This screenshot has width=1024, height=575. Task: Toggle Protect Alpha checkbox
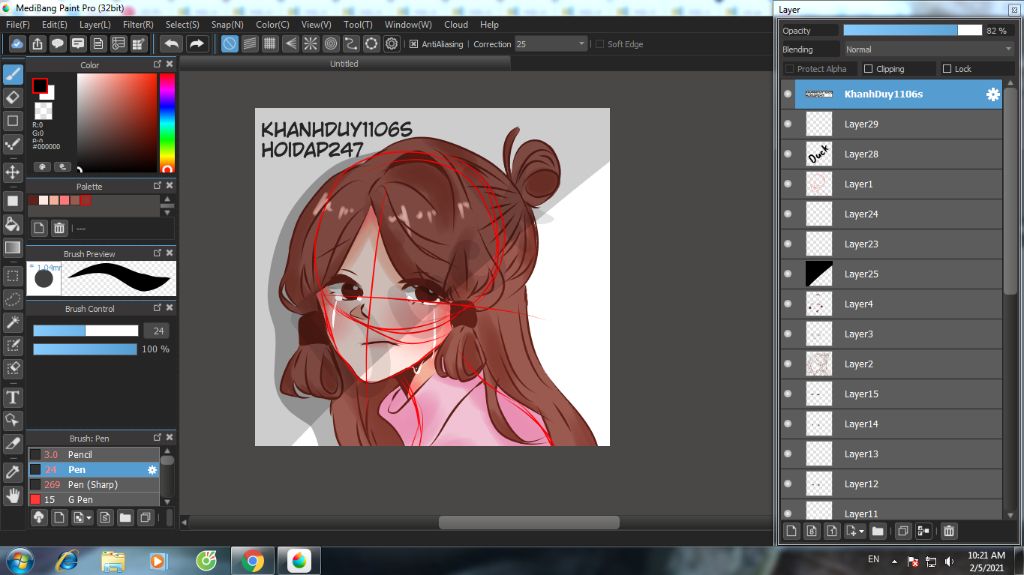(789, 69)
